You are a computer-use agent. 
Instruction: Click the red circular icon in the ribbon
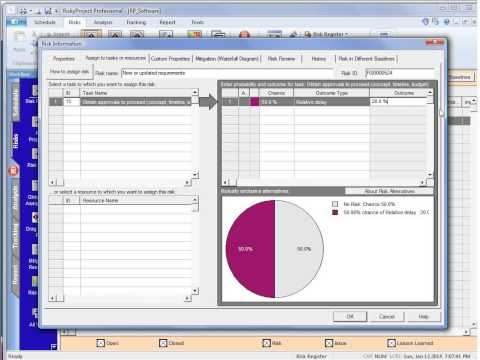tap(244, 34)
